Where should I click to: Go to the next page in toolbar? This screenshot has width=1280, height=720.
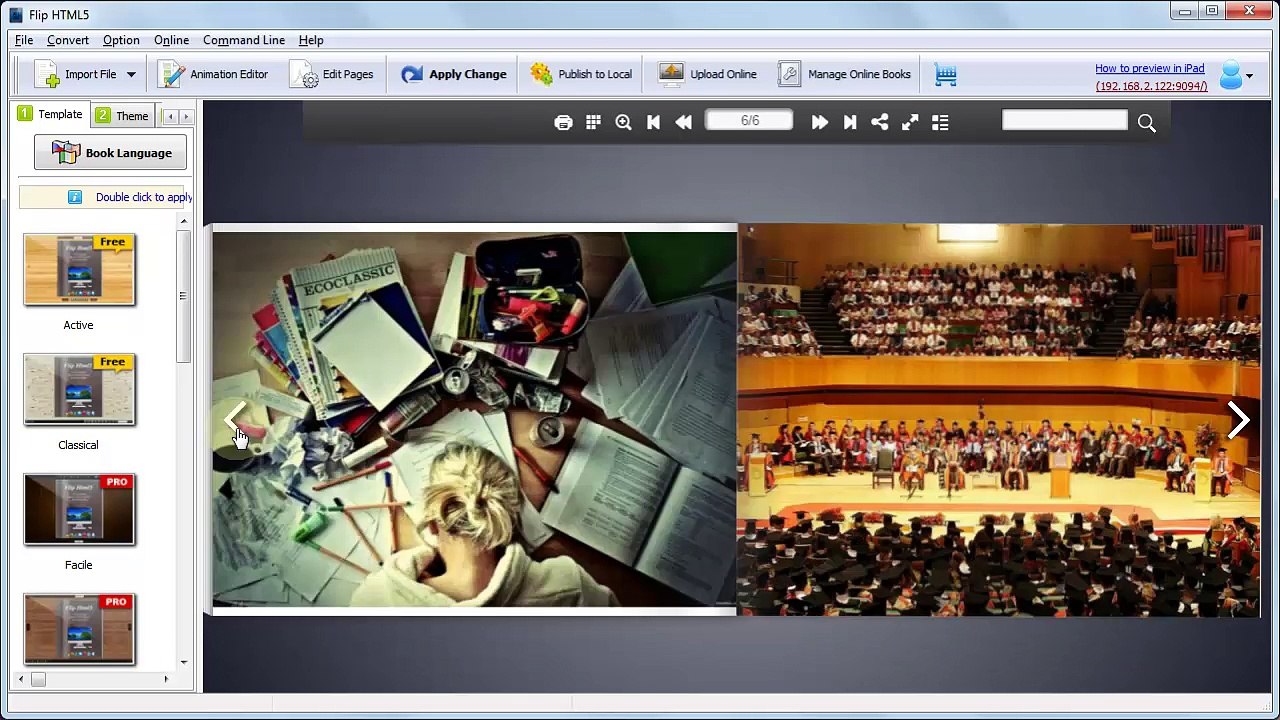pyautogui.click(x=819, y=122)
